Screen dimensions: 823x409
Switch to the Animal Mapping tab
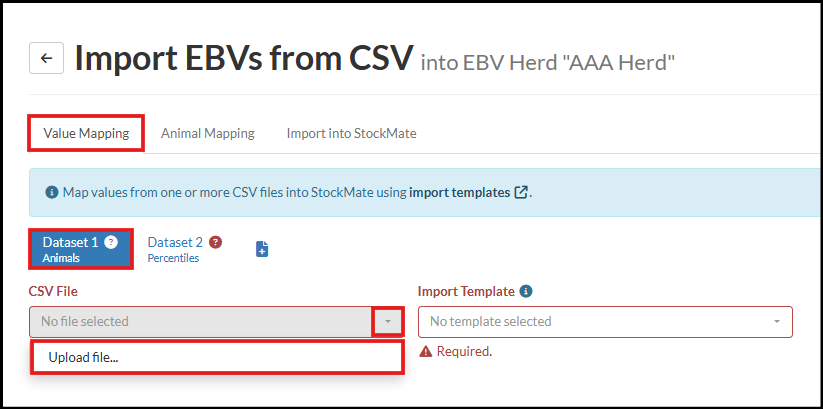tap(207, 133)
